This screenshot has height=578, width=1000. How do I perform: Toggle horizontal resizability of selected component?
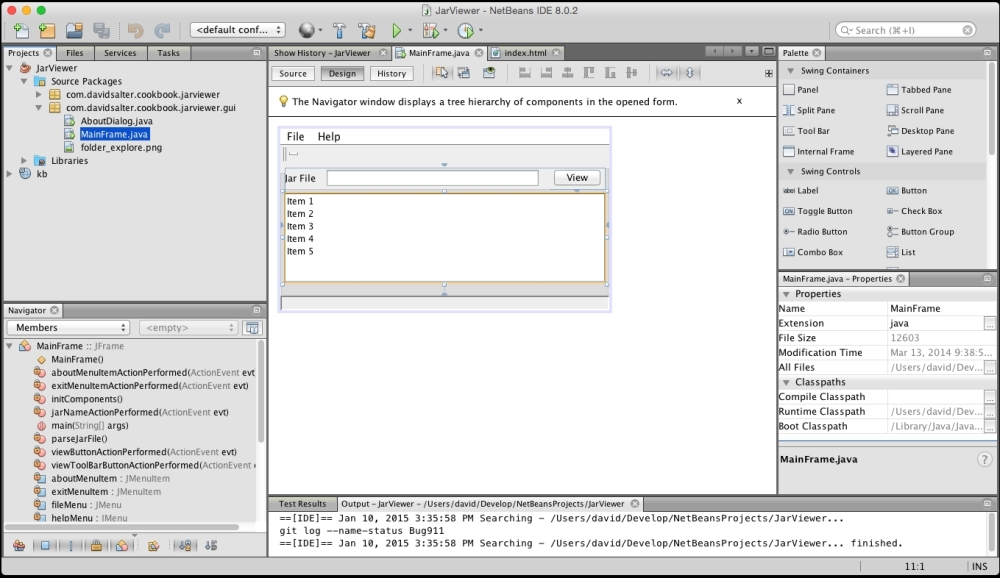(x=668, y=72)
